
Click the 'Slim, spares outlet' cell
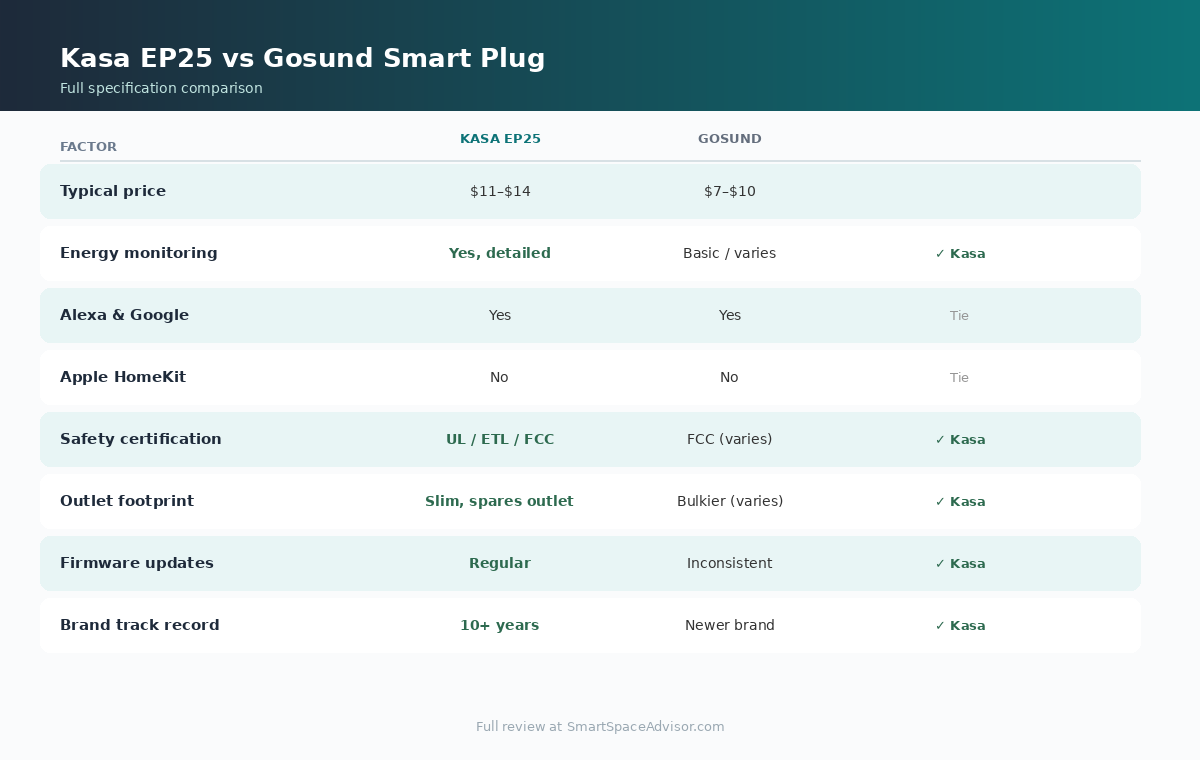point(500,501)
